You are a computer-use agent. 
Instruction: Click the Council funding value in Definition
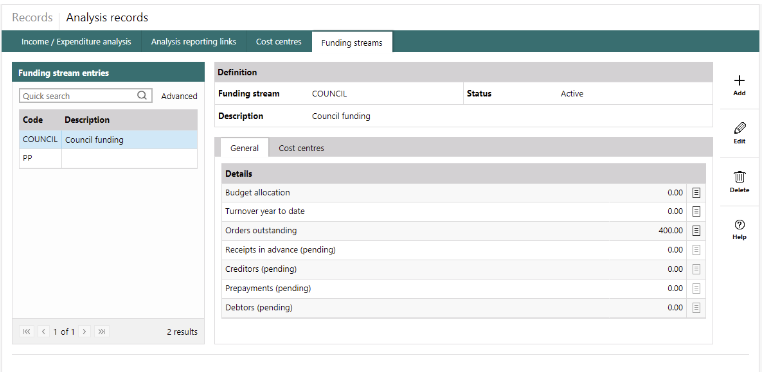341,116
